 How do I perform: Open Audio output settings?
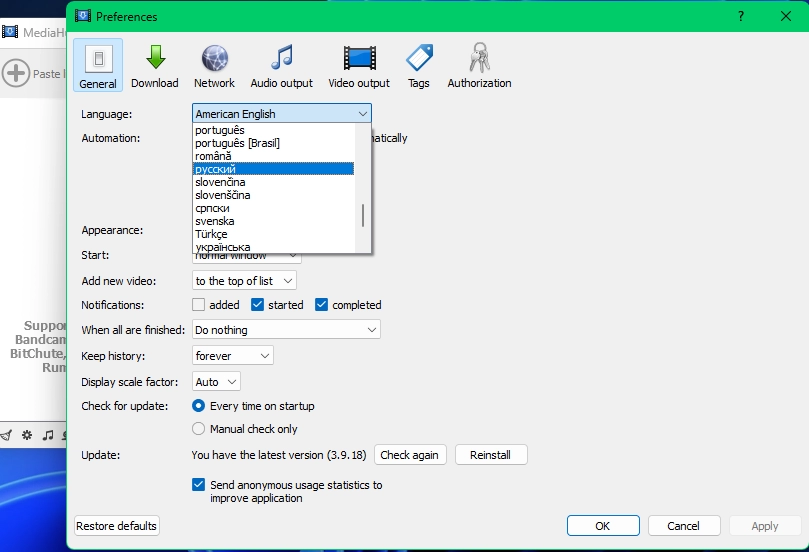[x=281, y=66]
